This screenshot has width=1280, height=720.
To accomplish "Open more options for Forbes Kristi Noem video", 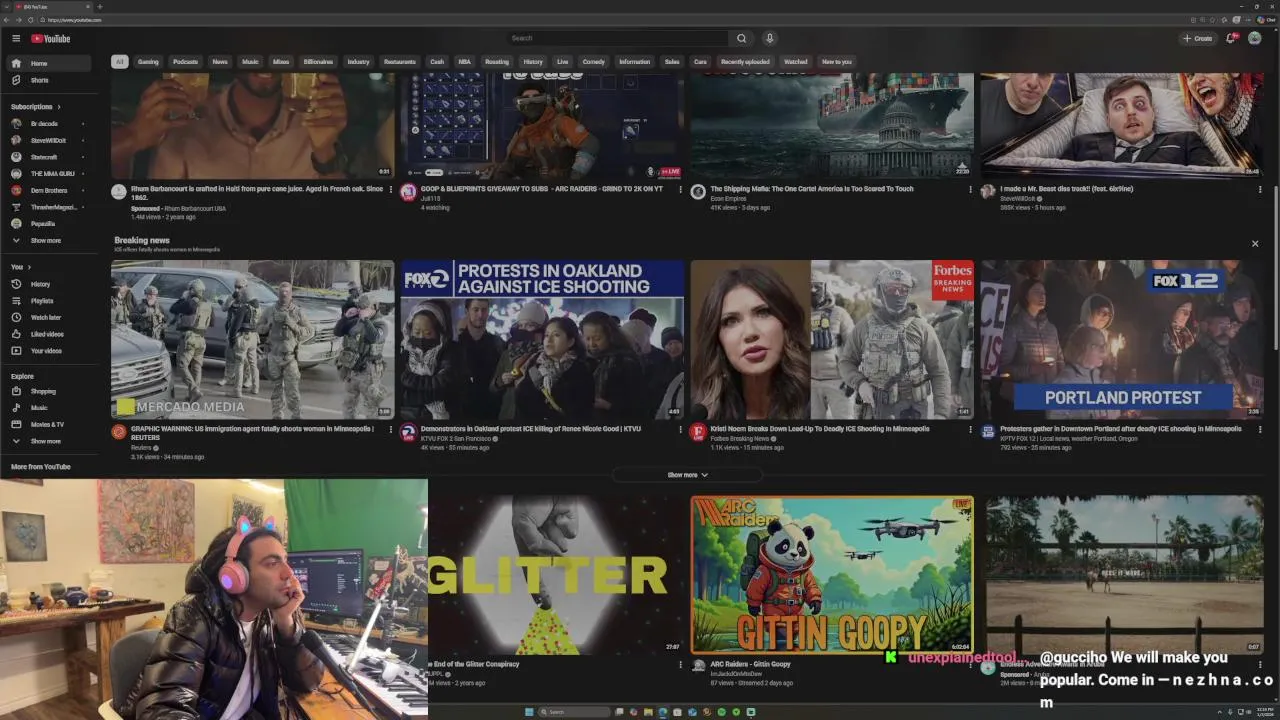I will pos(970,429).
